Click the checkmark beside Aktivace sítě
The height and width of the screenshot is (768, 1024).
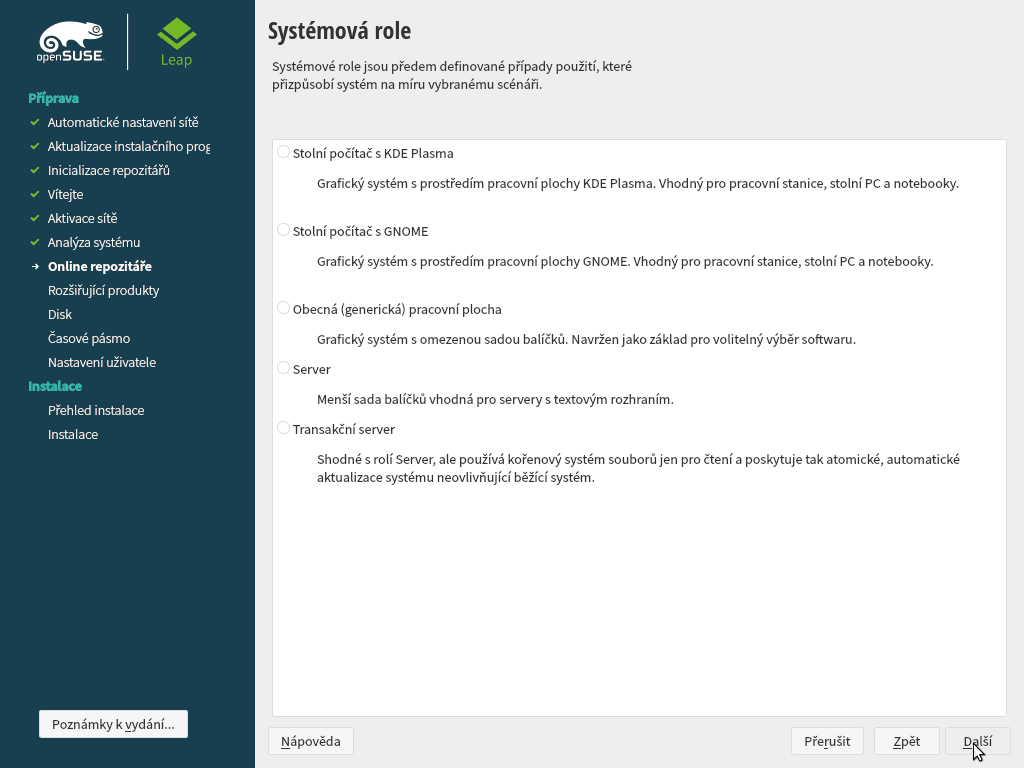coord(36,218)
